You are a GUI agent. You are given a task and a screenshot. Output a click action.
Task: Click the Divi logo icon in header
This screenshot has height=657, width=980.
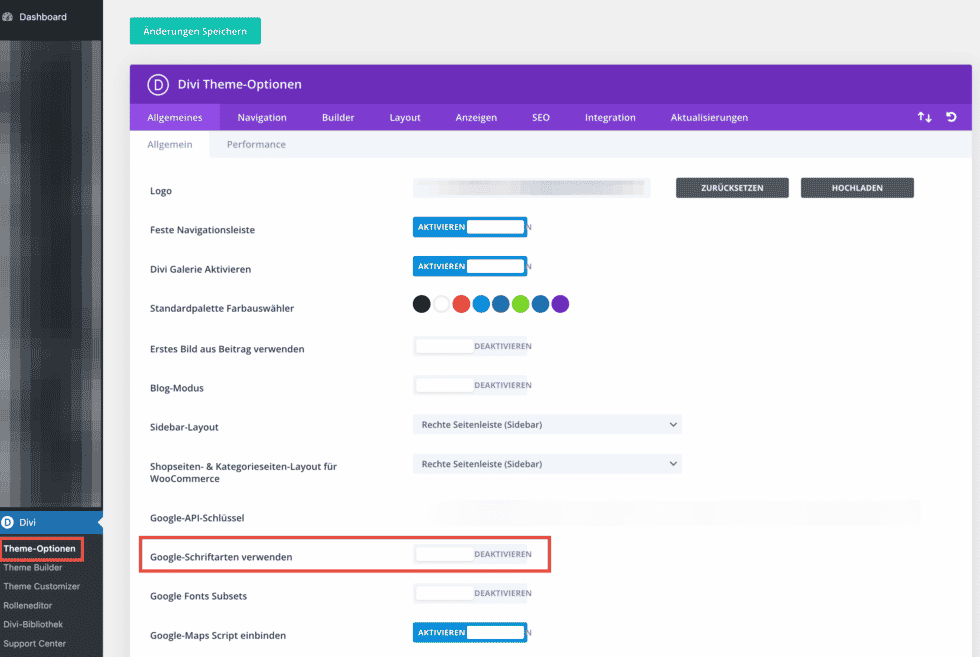coord(158,84)
